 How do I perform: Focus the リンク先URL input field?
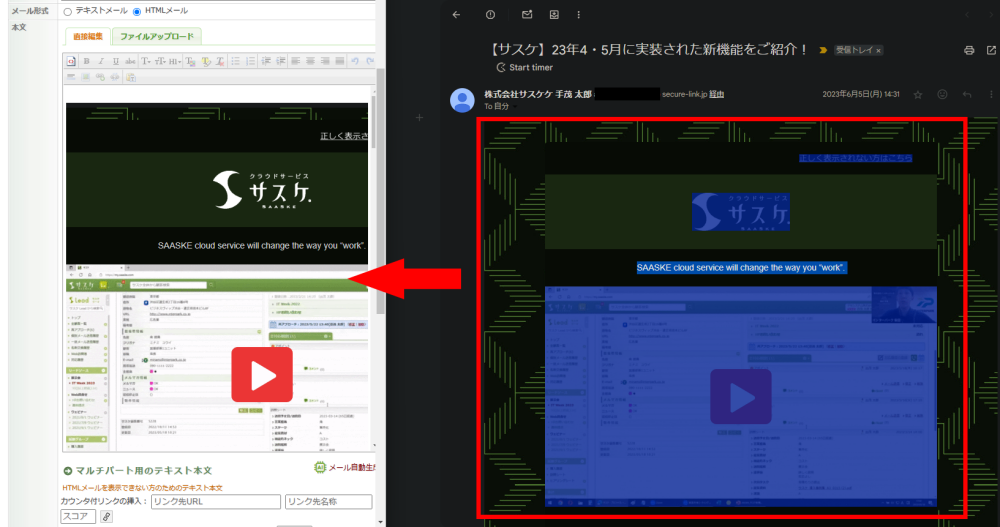point(216,501)
